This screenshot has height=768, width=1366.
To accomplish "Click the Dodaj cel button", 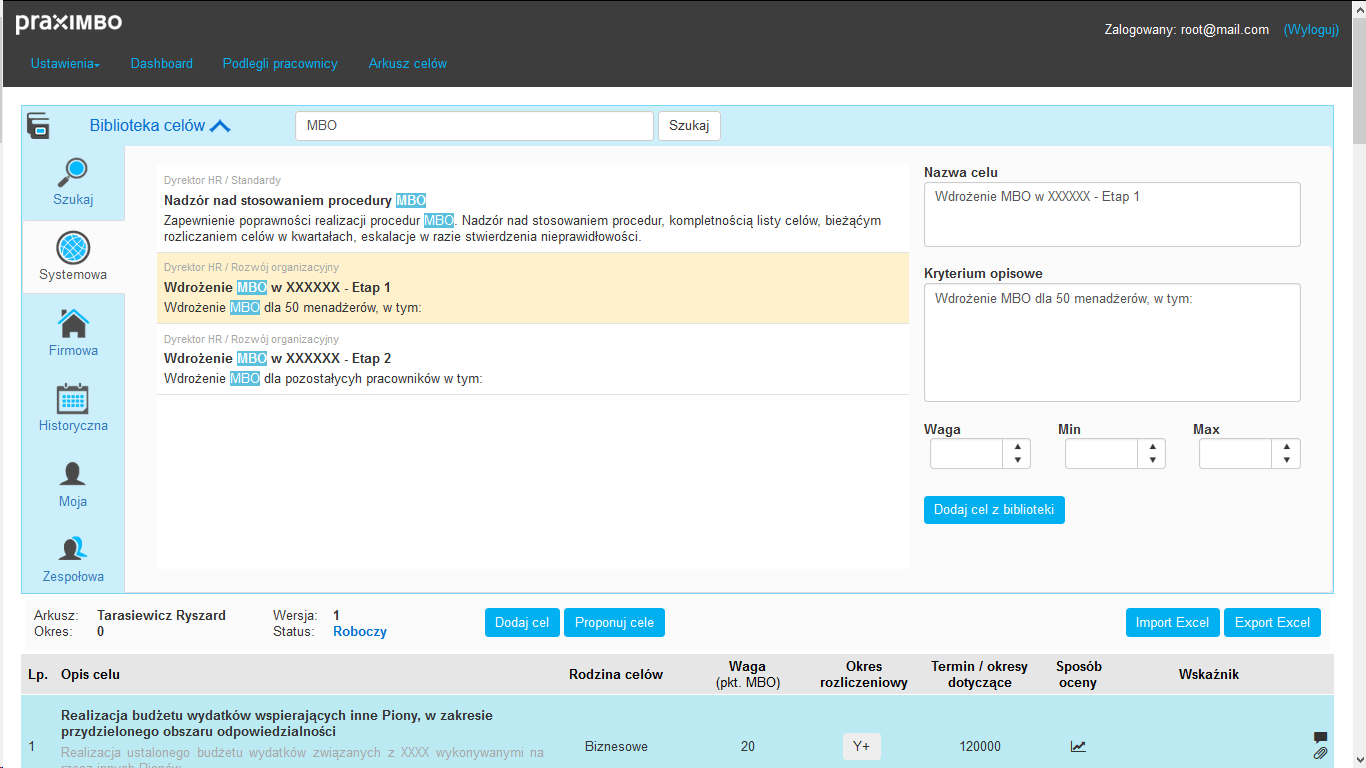I will [522, 622].
